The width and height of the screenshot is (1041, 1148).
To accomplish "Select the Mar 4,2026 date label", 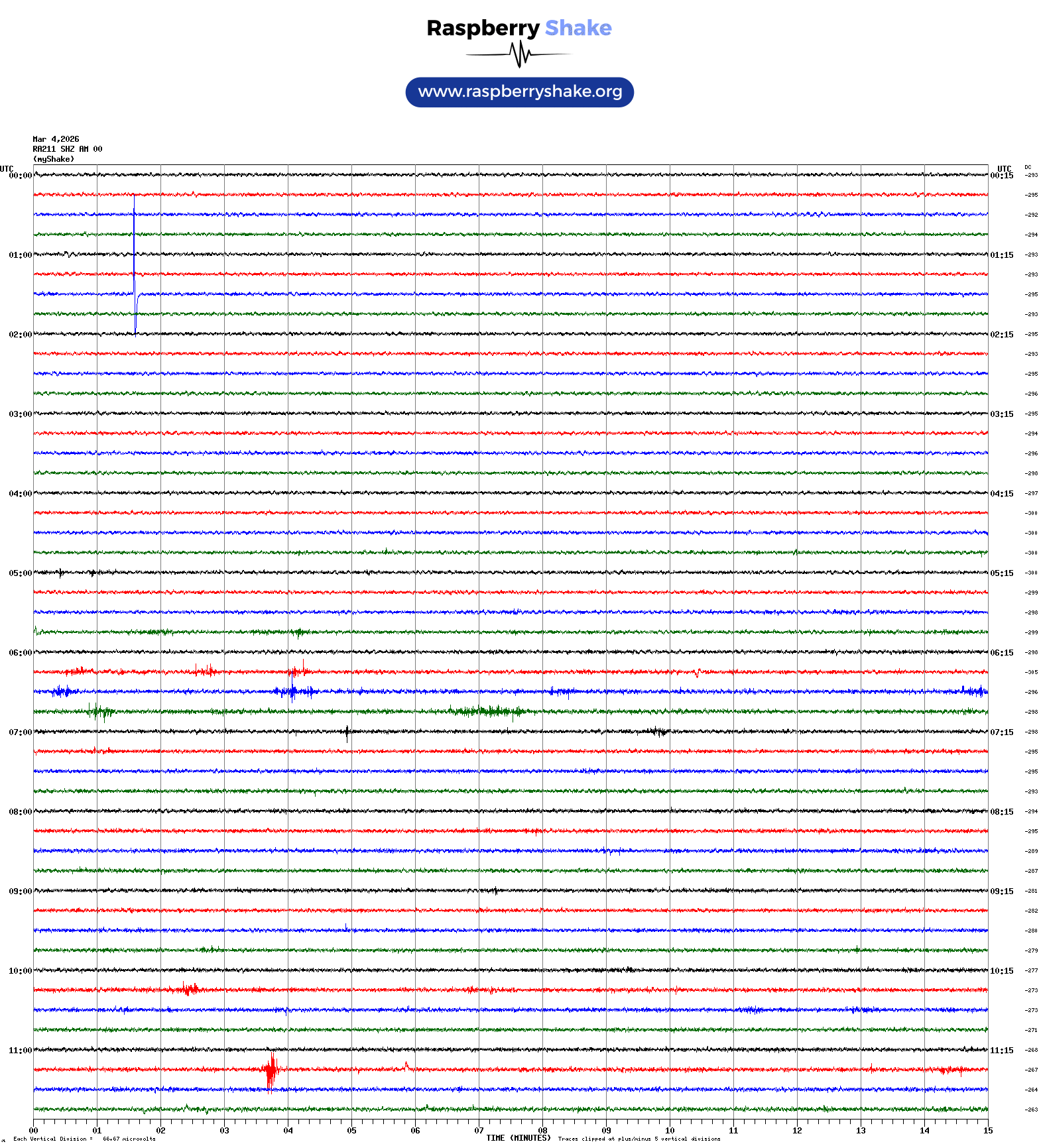I will [x=56, y=139].
